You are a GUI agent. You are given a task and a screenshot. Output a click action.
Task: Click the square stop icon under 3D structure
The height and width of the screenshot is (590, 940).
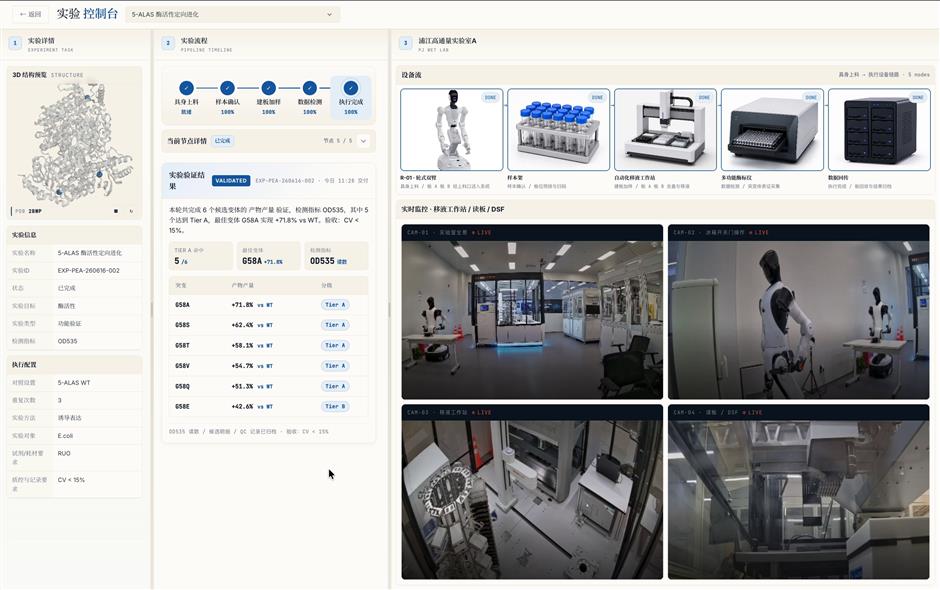pos(116,211)
